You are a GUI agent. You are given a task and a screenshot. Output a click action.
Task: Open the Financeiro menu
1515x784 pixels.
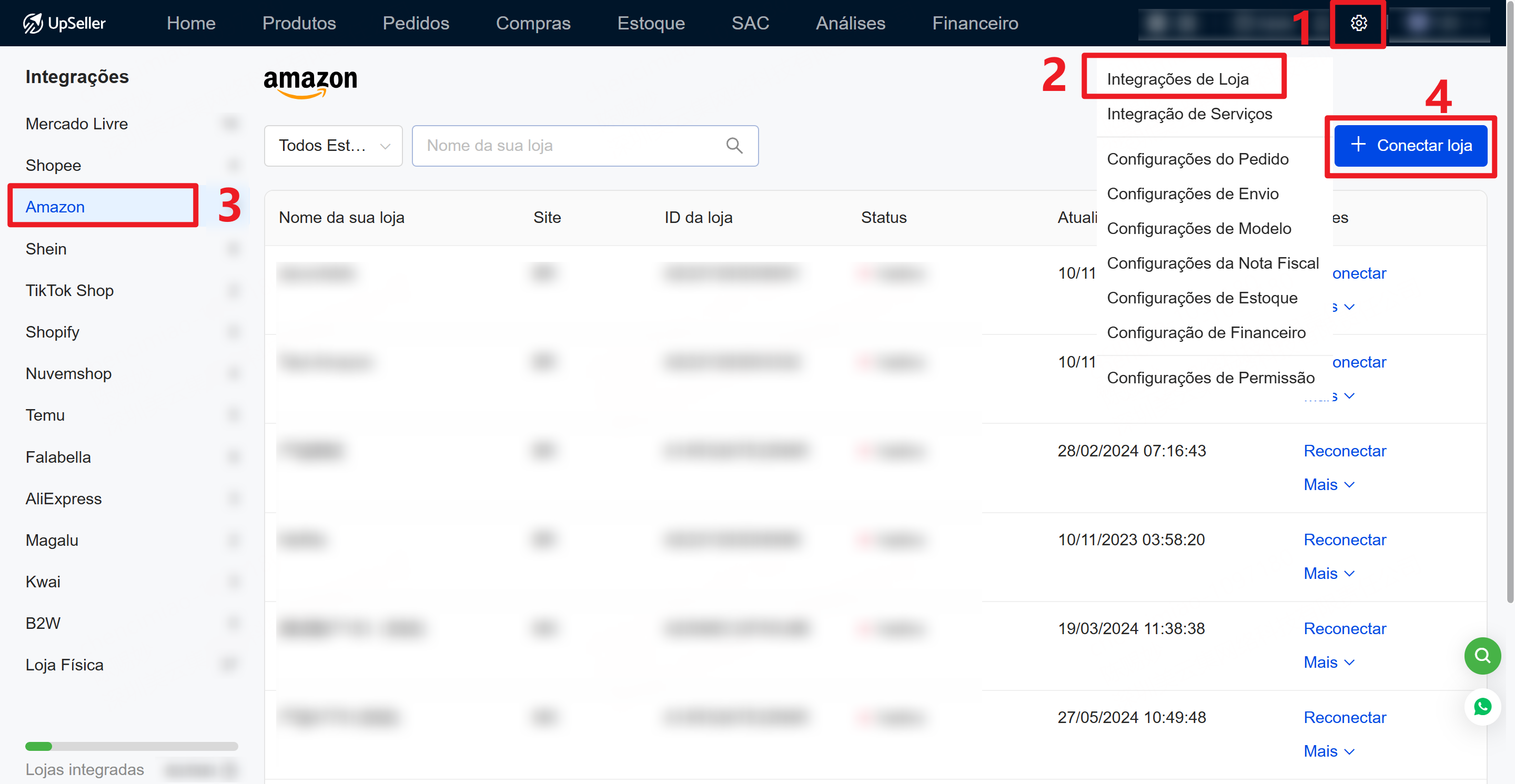[975, 23]
